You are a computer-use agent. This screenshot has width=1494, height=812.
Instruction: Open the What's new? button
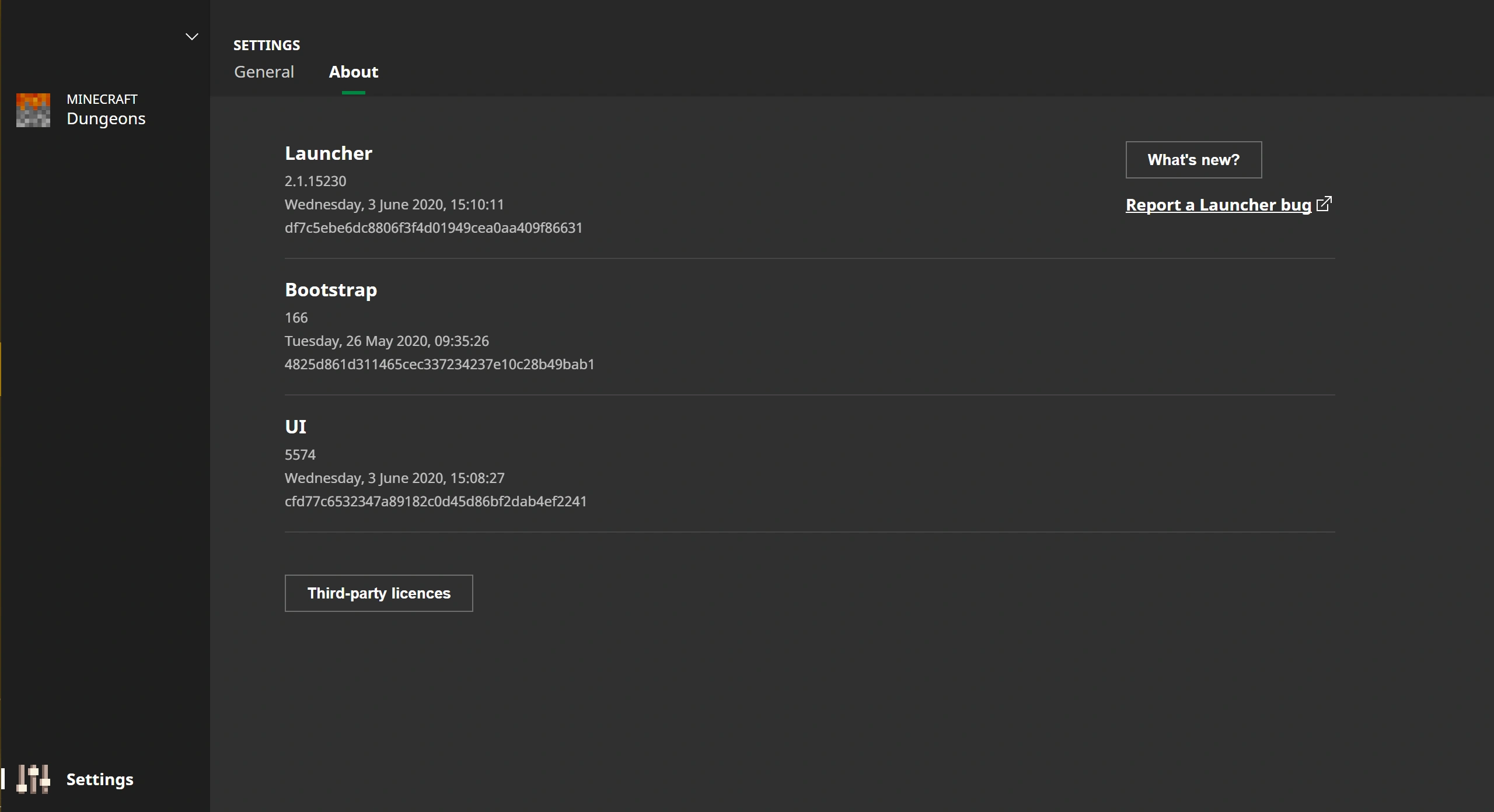click(1193, 160)
